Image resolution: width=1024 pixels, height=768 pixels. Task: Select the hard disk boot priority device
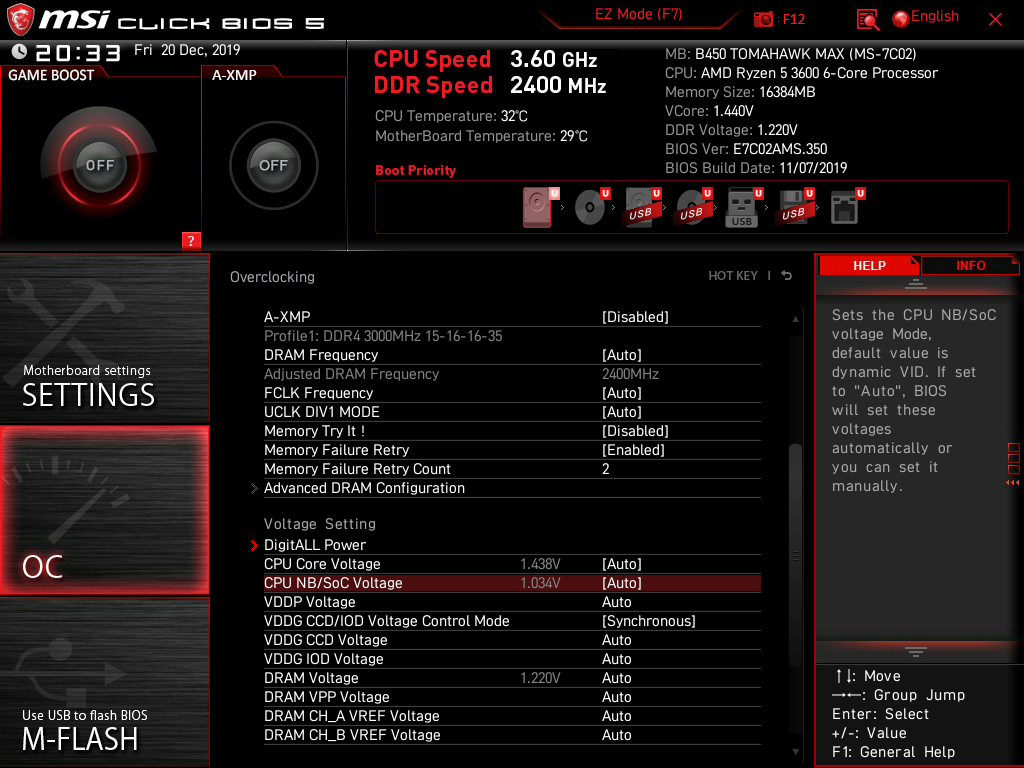click(538, 207)
